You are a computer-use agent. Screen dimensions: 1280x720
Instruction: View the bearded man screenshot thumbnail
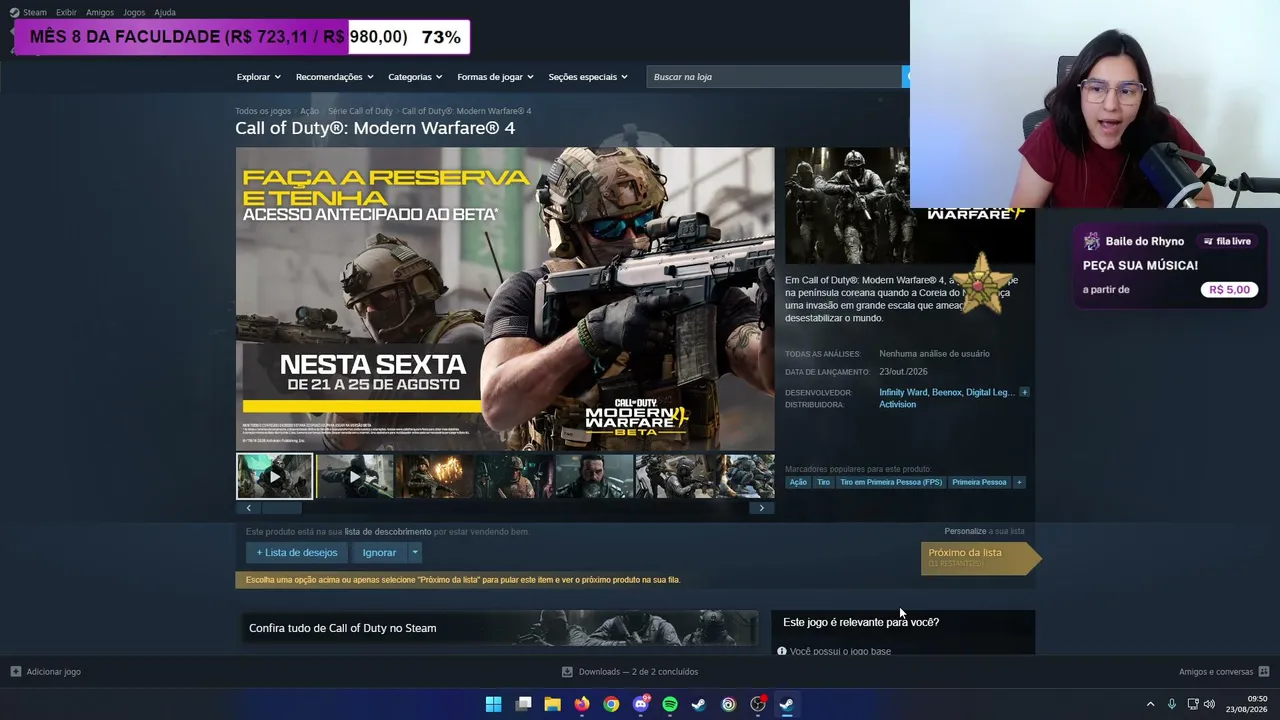tap(594, 476)
